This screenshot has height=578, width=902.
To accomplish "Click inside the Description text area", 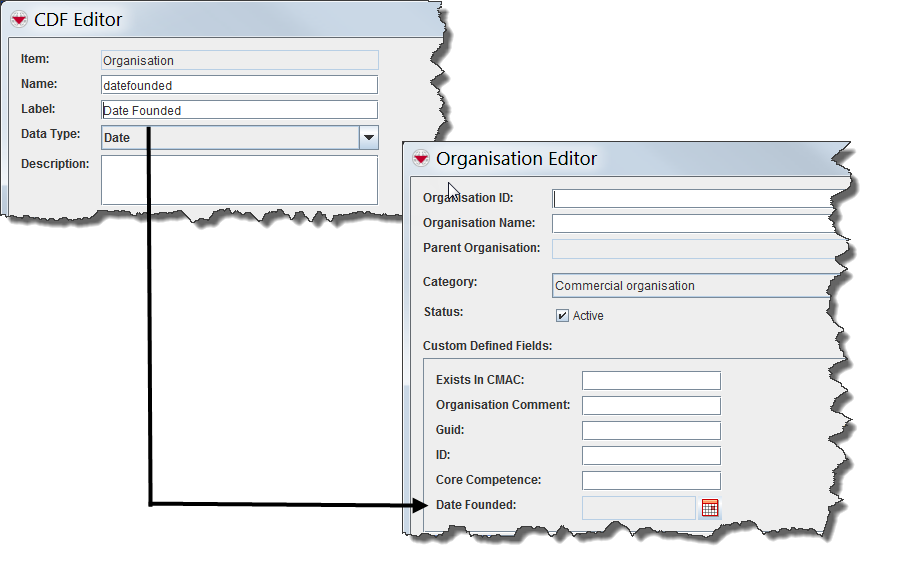I will coord(240,180).
